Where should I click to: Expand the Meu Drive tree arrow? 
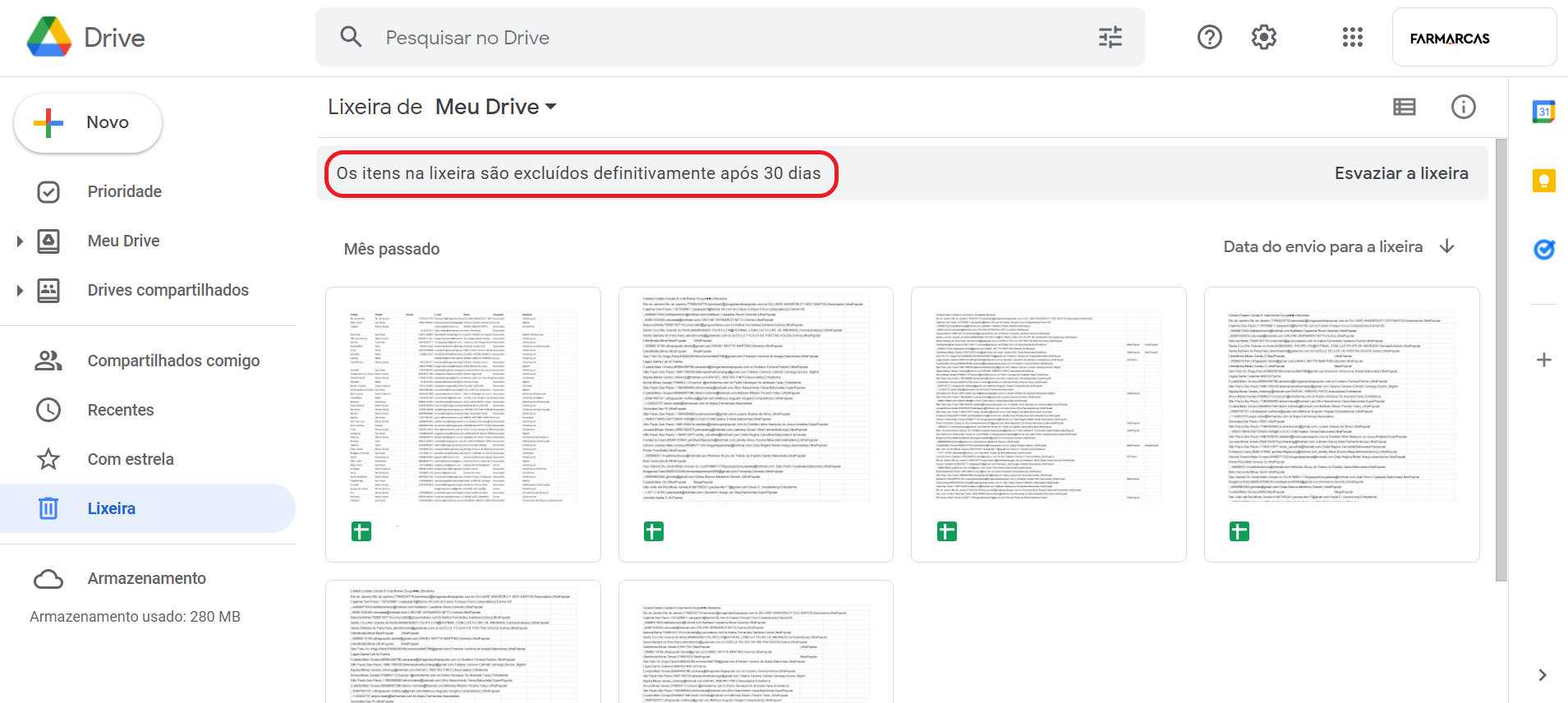[20, 241]
